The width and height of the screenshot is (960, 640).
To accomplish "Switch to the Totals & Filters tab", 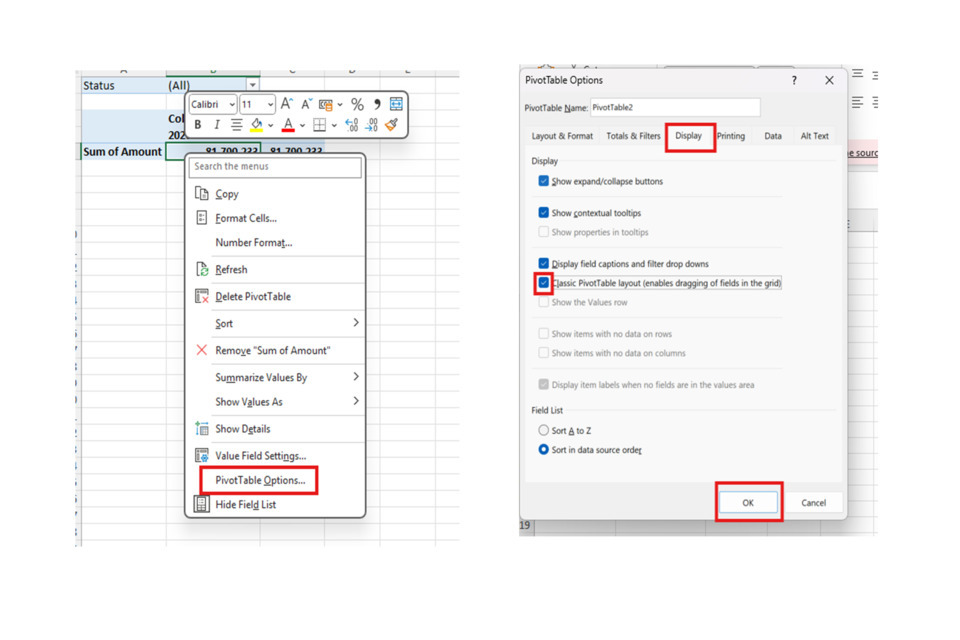I will pos(633,136).
